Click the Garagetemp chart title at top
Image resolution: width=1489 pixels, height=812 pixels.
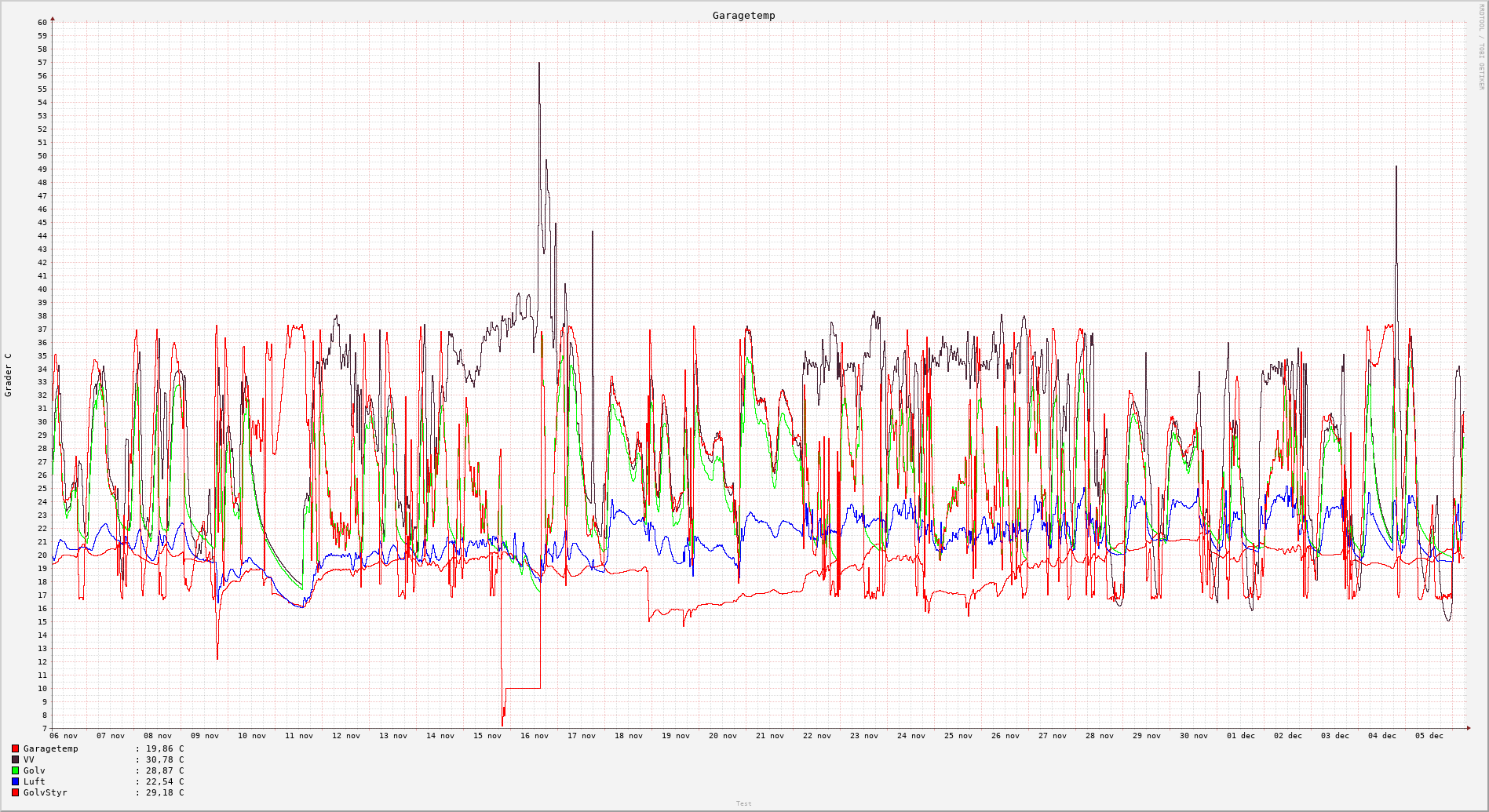[x=743, y=16]
